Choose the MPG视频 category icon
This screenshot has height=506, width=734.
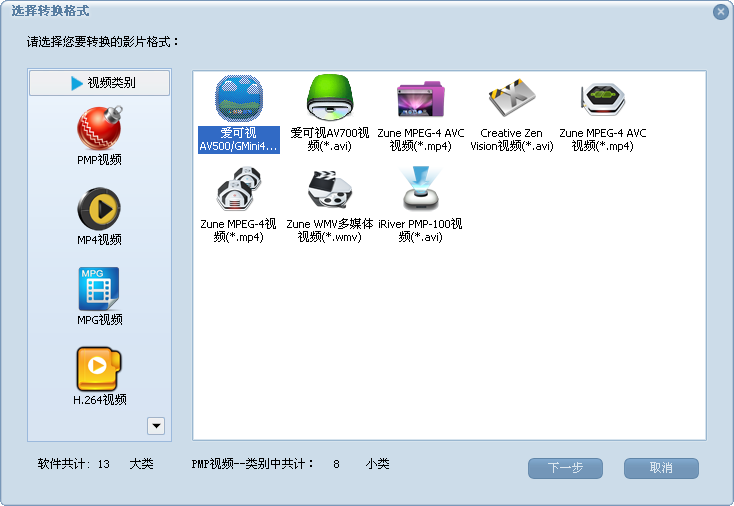click(99, 288)
